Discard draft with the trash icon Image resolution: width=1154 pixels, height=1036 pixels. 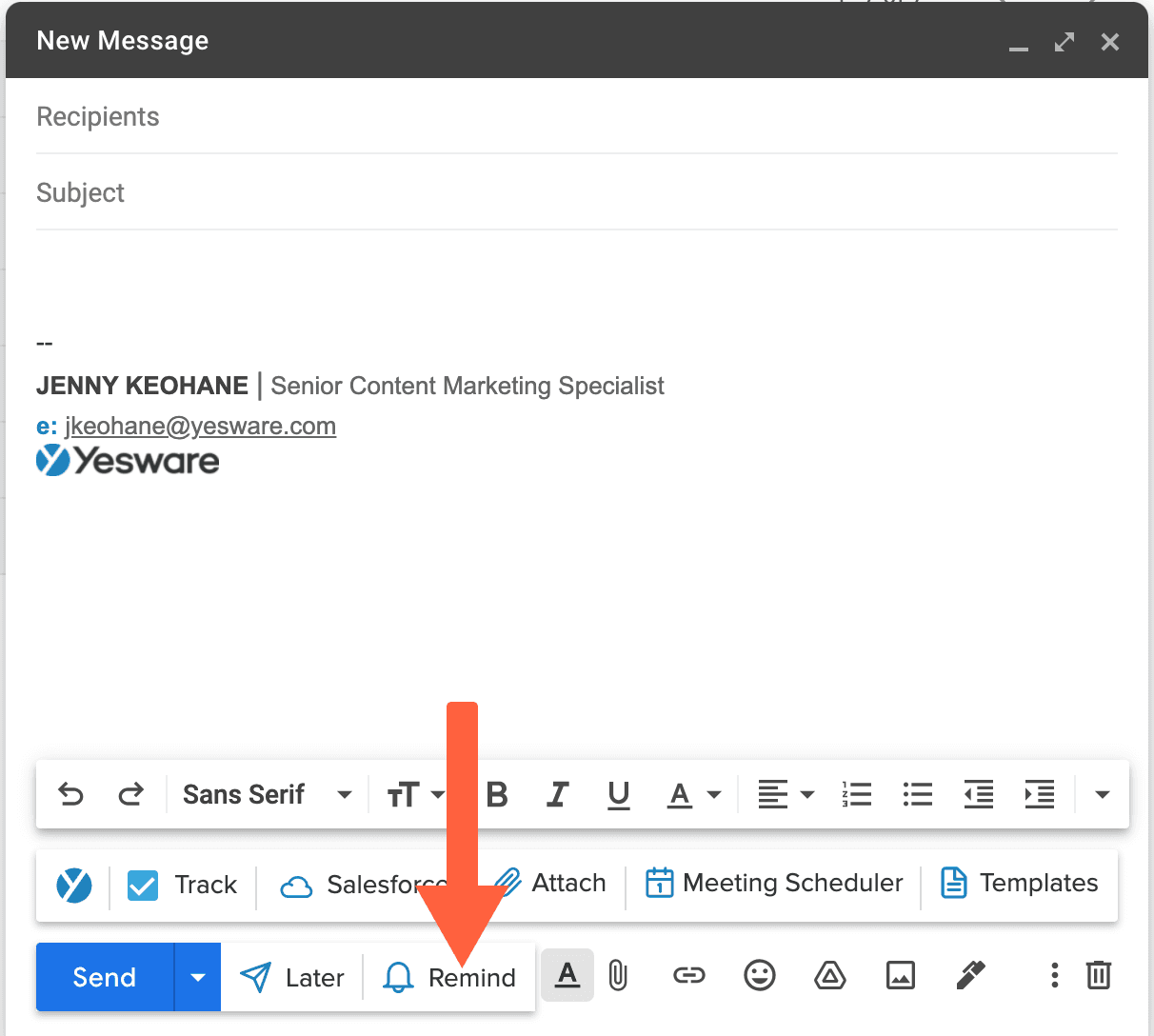pyautogui.click(x=1098, y=975)
